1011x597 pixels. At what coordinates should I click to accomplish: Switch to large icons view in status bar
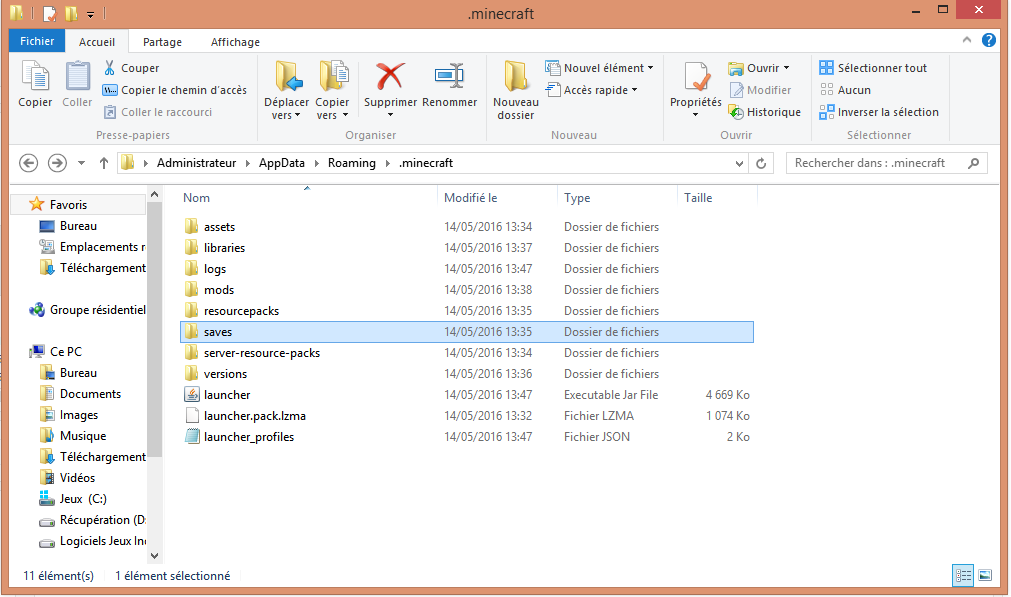(985, 575)
